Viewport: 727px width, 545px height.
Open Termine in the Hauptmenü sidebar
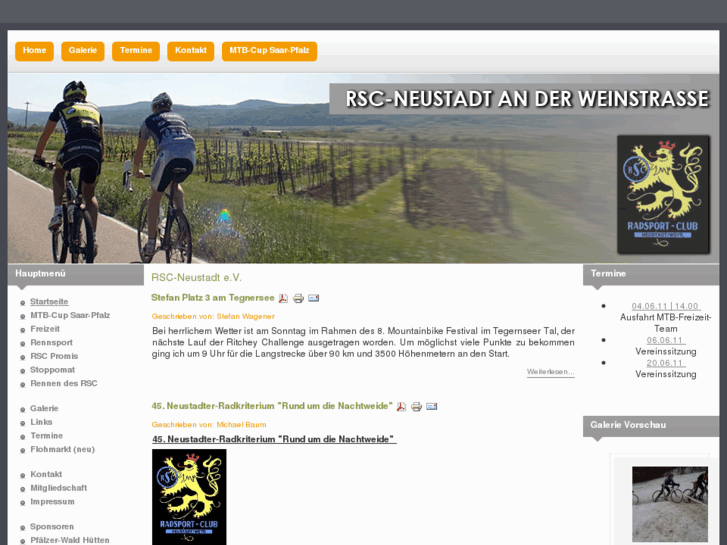(46, 436)
